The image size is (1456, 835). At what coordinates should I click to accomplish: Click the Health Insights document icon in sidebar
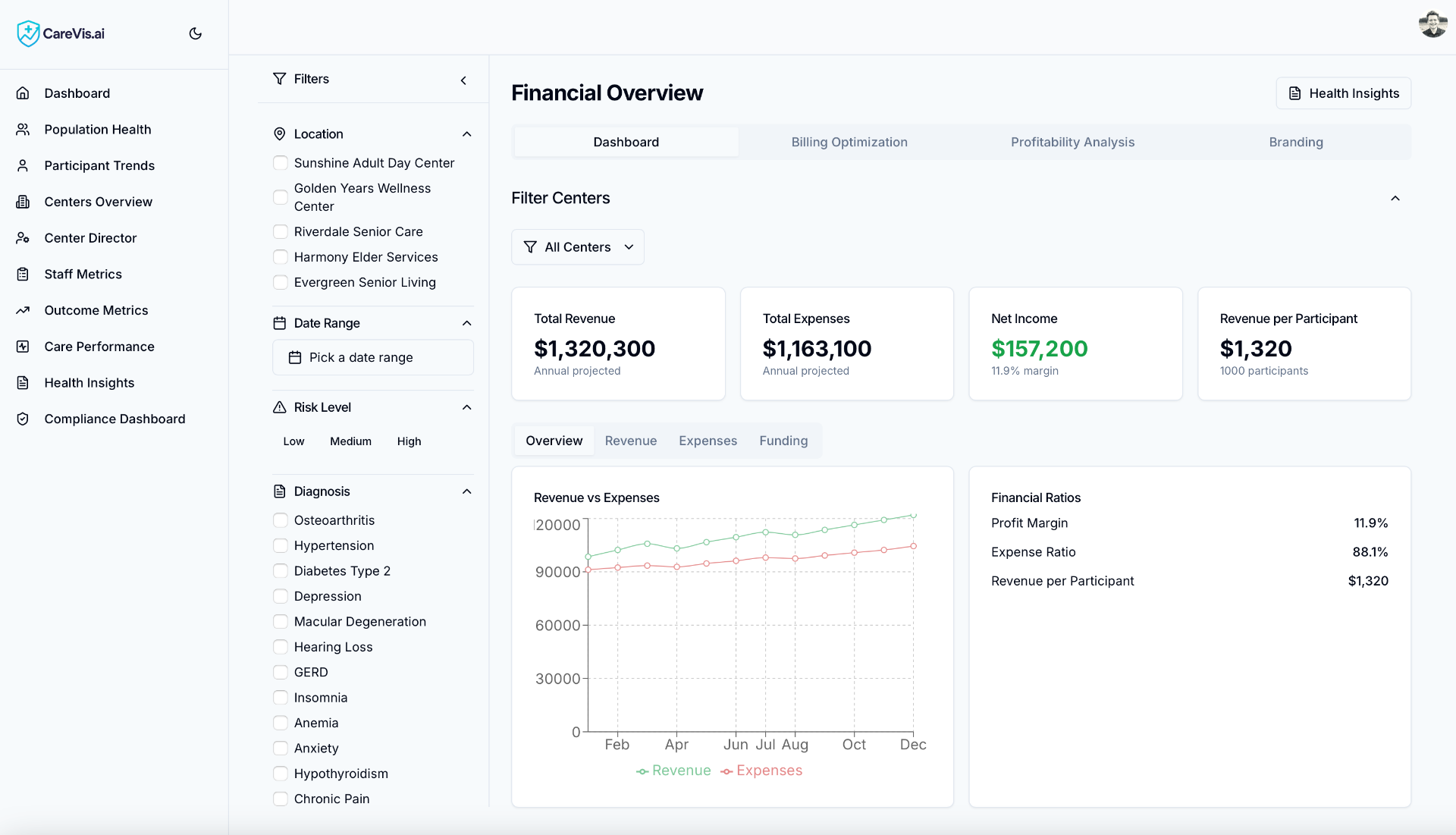[23, 383]
